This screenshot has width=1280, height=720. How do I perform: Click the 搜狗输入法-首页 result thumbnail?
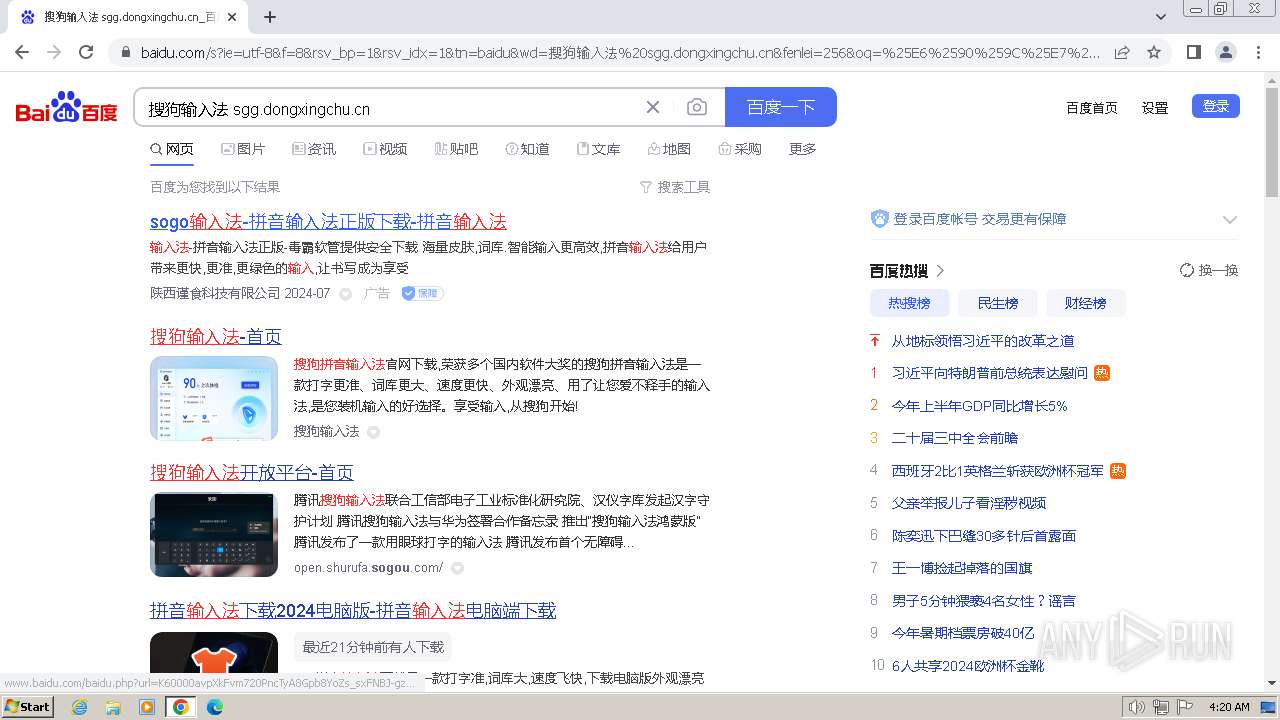pyautogui.click(x=214, y=398)
